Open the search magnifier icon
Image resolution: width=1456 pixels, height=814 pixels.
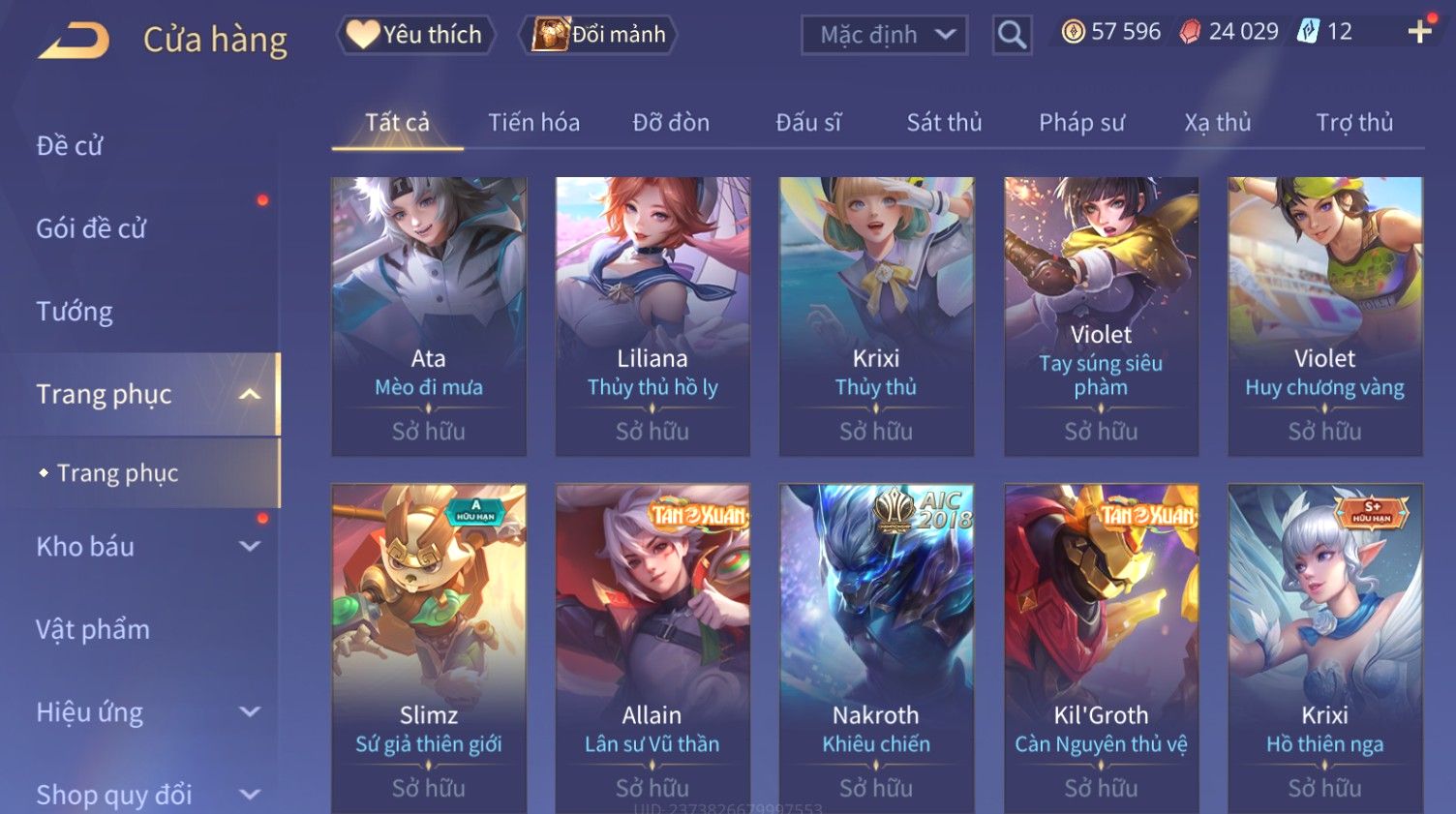pyautogui.click(x=1012, y=35)
